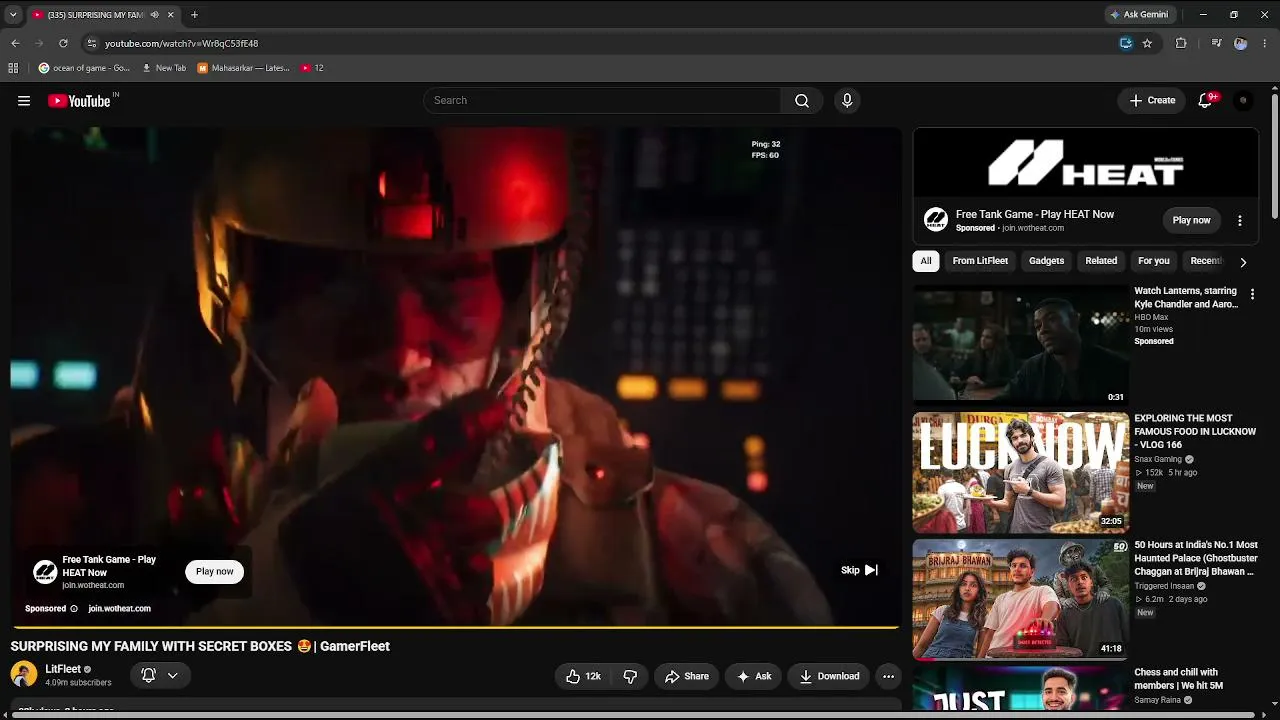
Task: Click the vertical page scrollbar
Action: click(x=1275, y=155)
